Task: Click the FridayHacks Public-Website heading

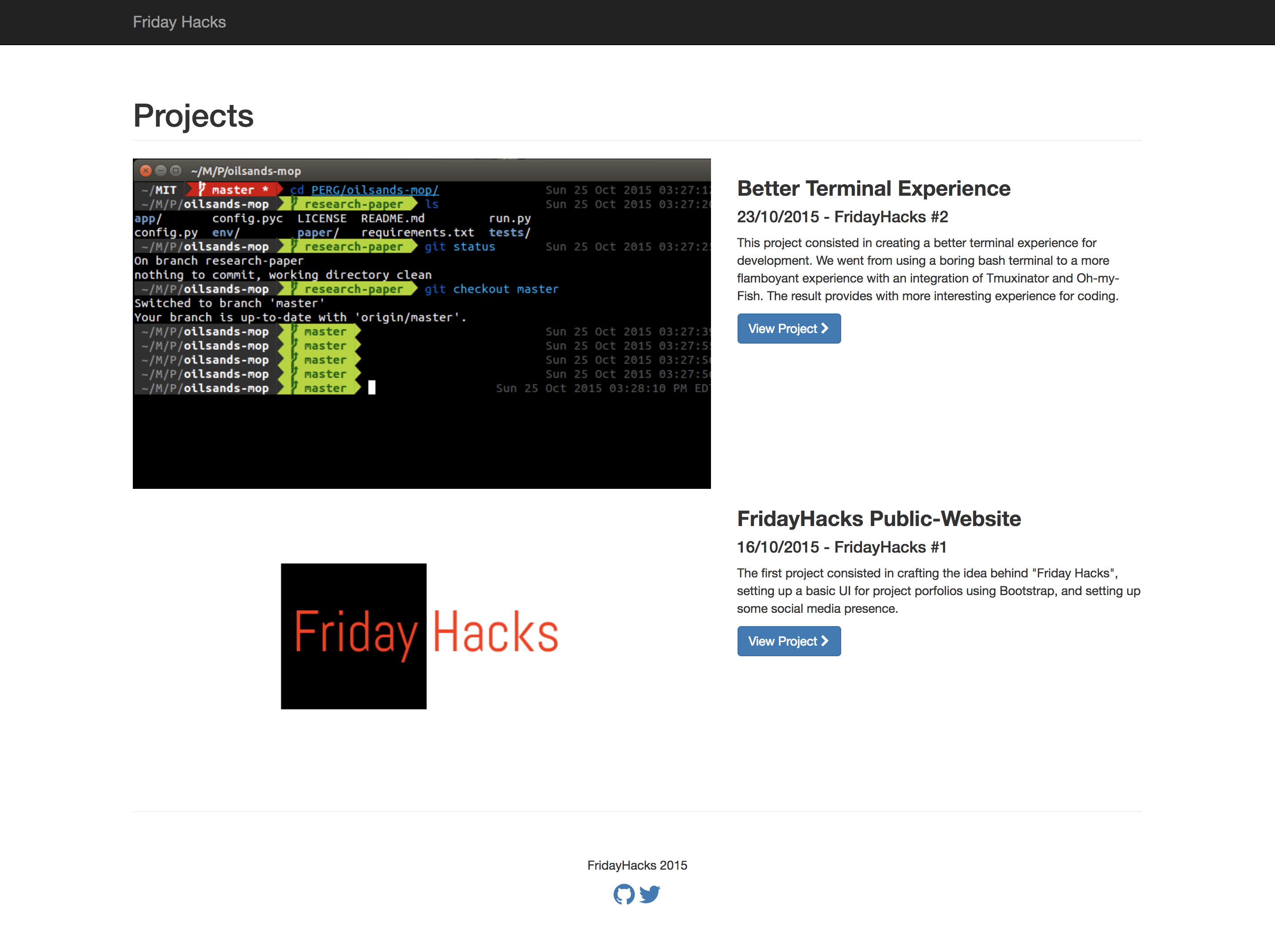Action: pyautogui.click(x=879, y=519)
